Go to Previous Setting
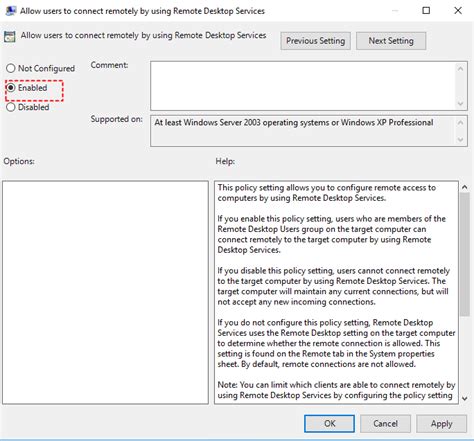The width and height of the screenshot is (474, 441). (315, 41)
